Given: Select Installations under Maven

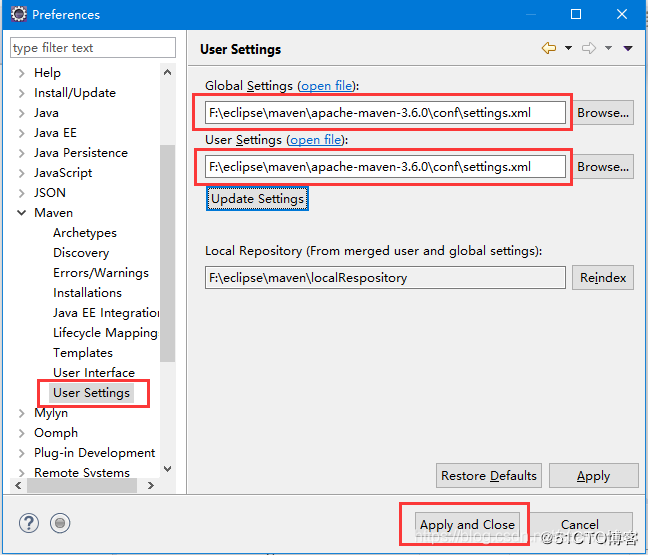Looking at the screenshot, I should click(x=87, y=293).
